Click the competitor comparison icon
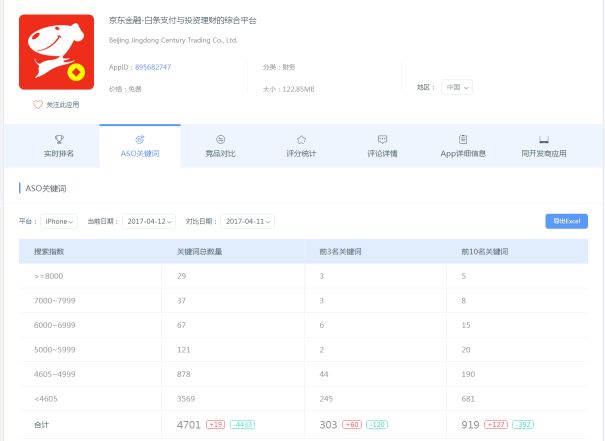This screenshot has width=605, height=441. (220, 139)
